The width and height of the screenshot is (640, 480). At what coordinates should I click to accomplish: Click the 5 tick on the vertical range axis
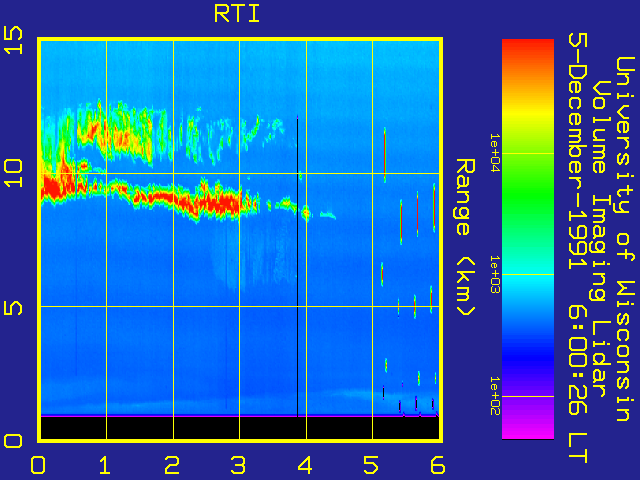(x=13, y=307)
